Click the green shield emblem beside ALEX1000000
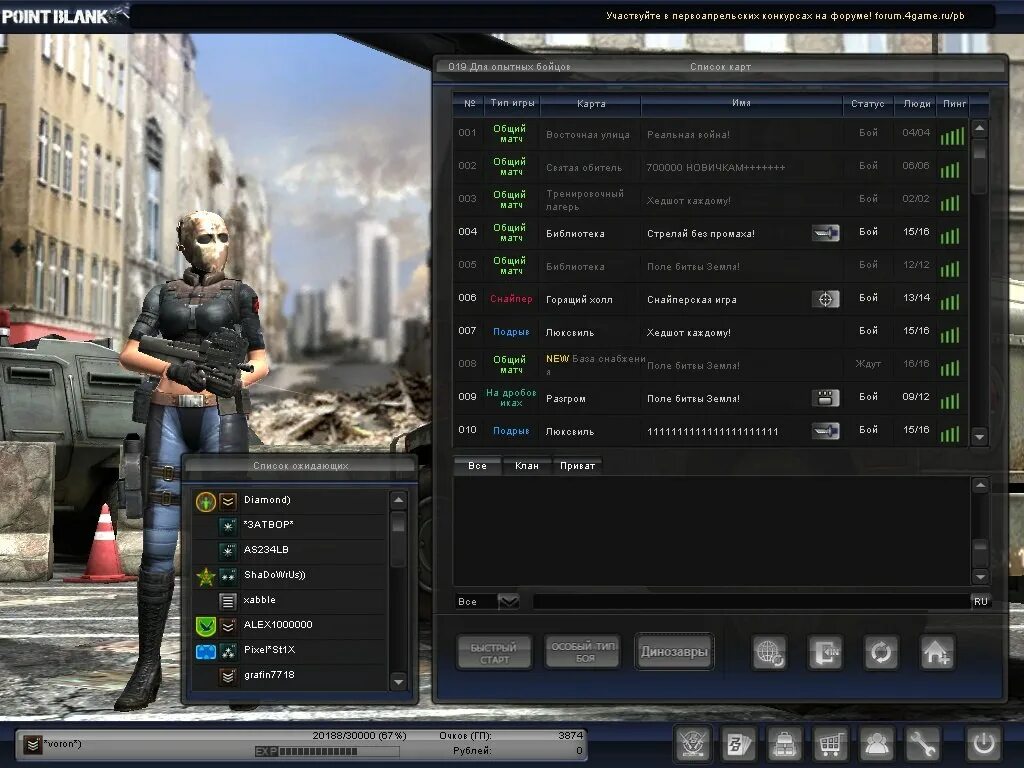This screenshot has height=768, width=1024. 206,626
